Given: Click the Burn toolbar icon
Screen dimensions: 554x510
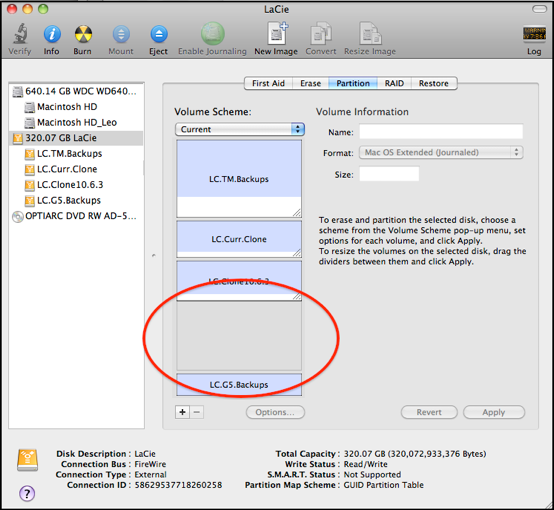Looking at the screenshot, I should pyautogui.click(x=83, y=34).
